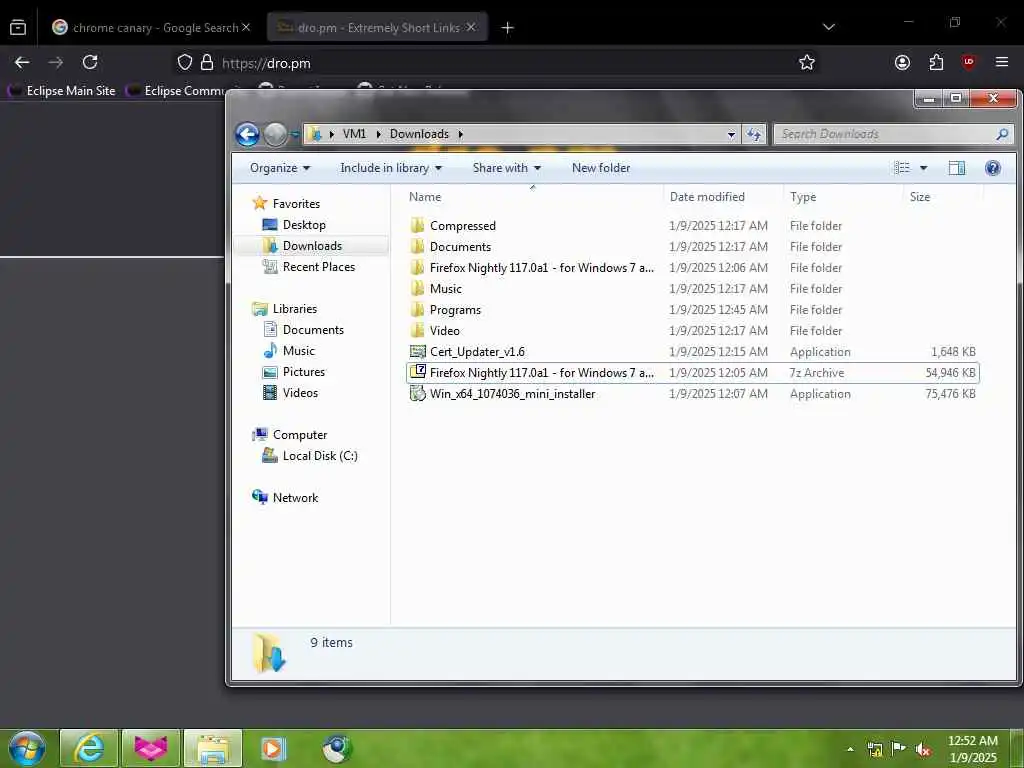The width and height of the screenshot is (1024, 768).
Task: Open the Windows Start button
Action: 27,748
